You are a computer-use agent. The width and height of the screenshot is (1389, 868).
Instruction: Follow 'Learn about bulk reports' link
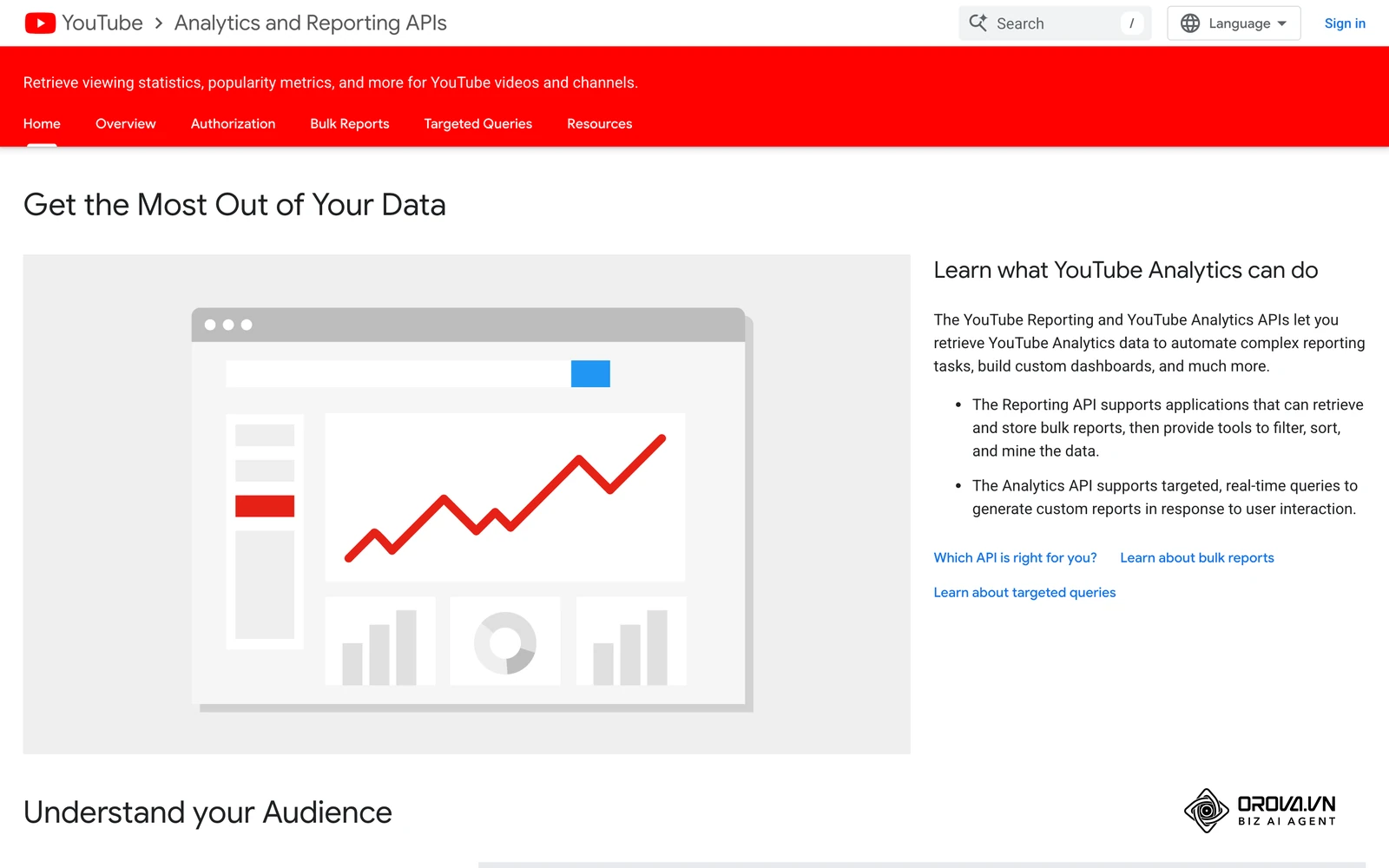(1197, 558)
